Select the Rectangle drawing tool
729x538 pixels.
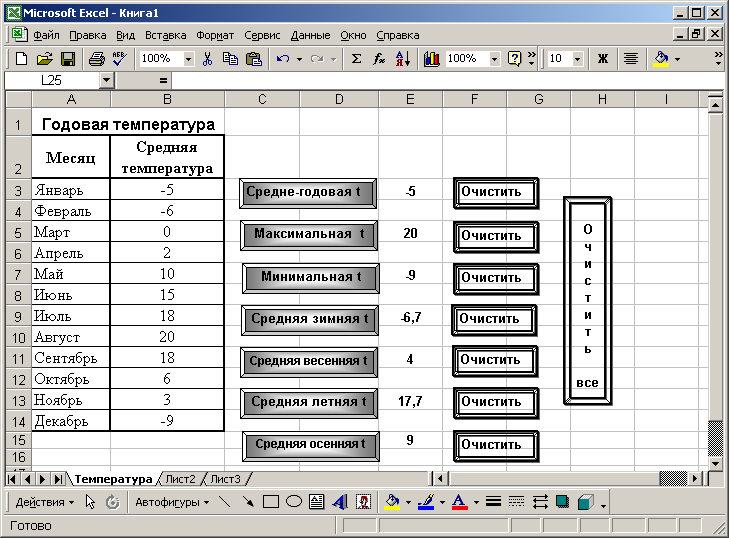click(271, 502)
